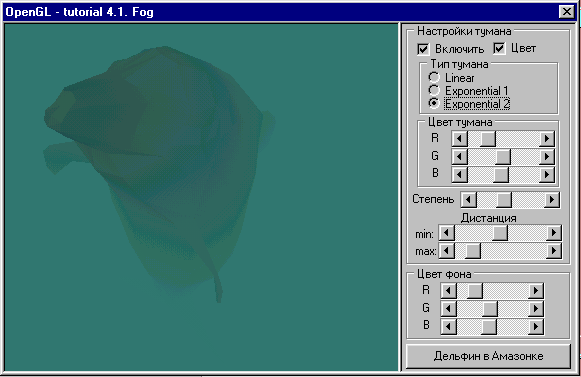The image size is (581, 377).
Task: Click left arrow of fog color B scrollbar
Action: [x=459, y=175]
